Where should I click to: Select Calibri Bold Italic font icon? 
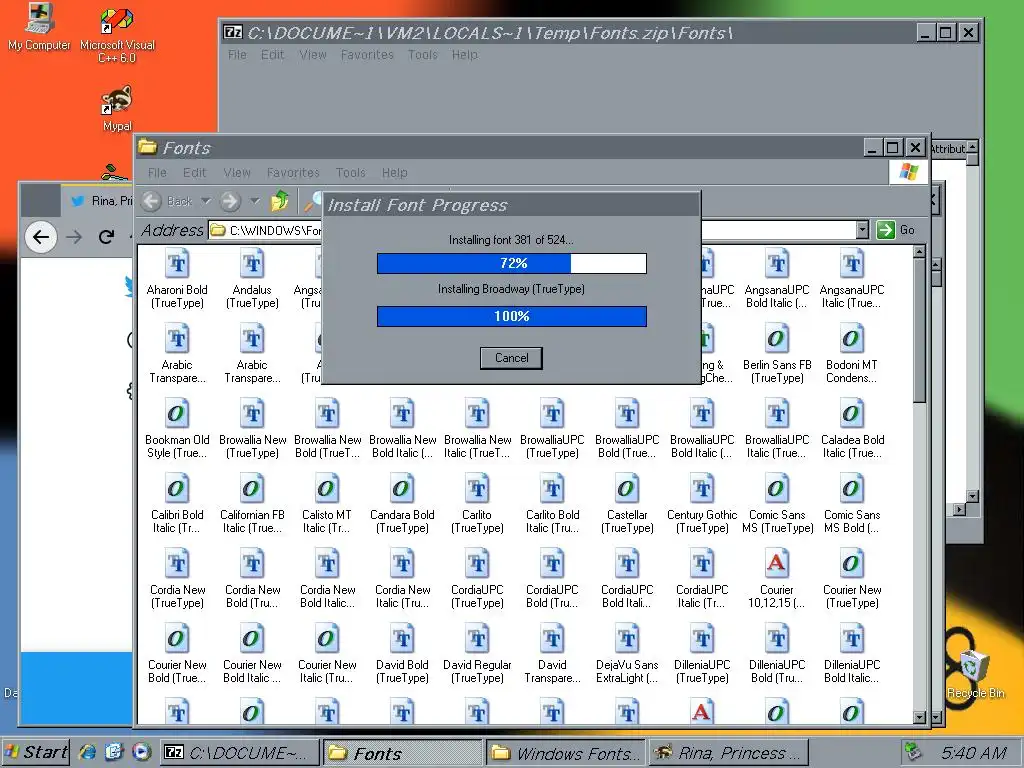177,488
